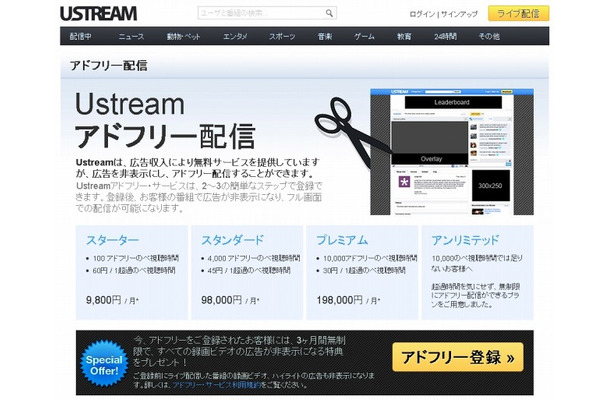Image resolution: width=610 pixels, height=400 pixels.
Task: Select the 音楽 navigation item
Action: (x=325, y=37)
